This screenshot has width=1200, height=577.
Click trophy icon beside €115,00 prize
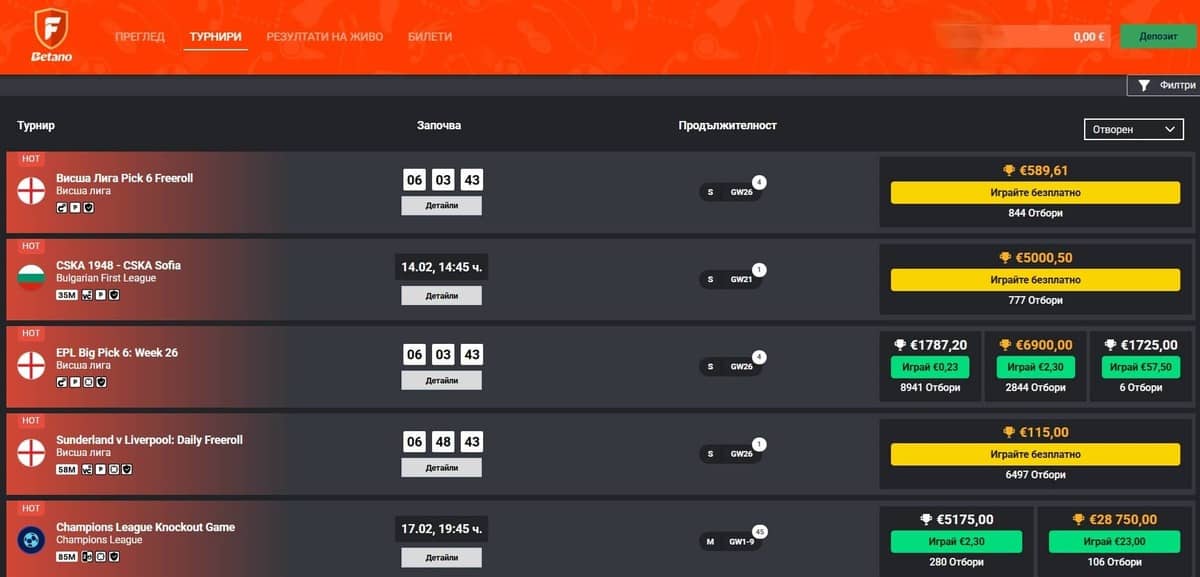point(1009,433)
